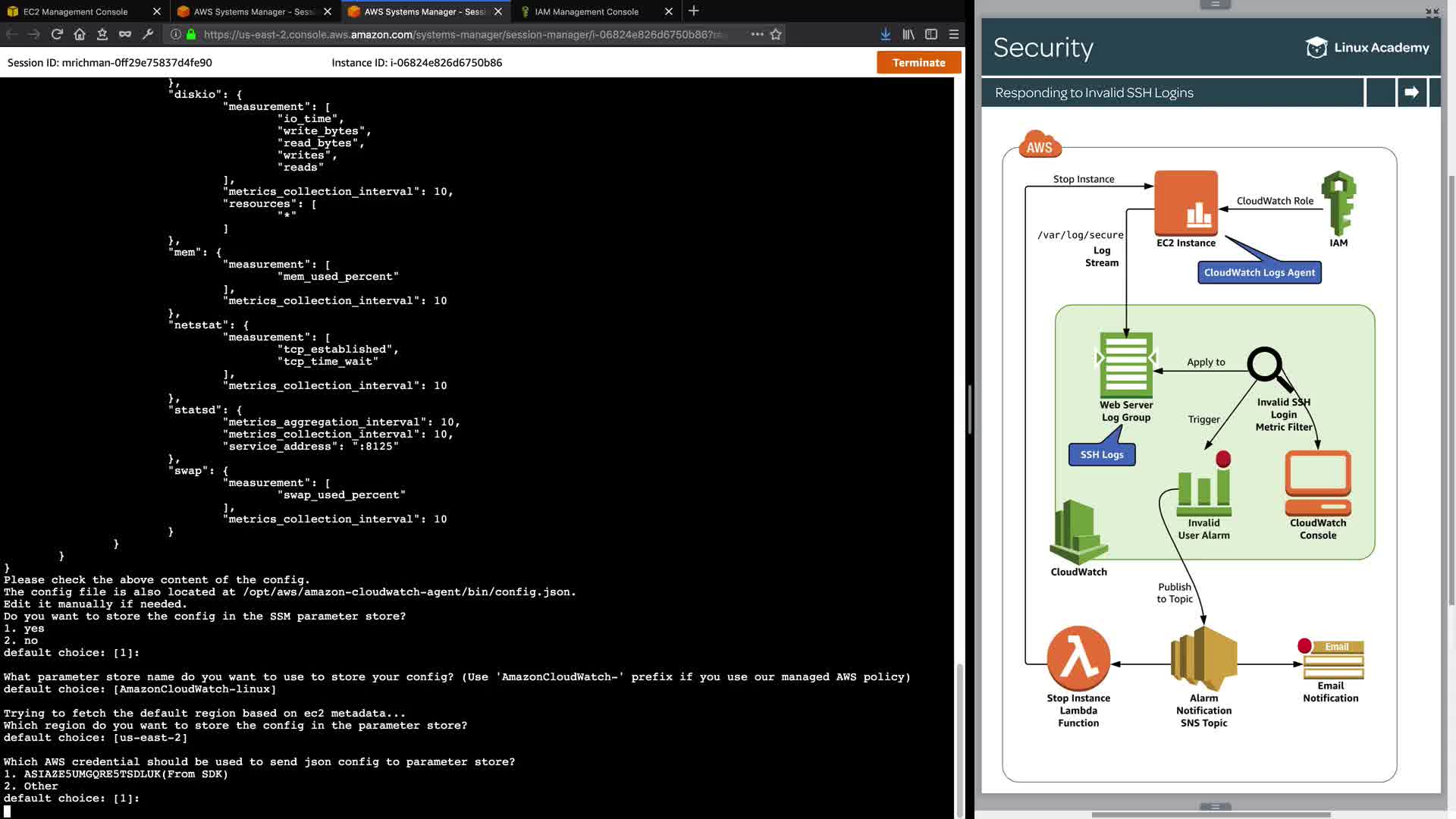Click the browser home icon
Screen dimensions: 1456x819
[80, 34]
